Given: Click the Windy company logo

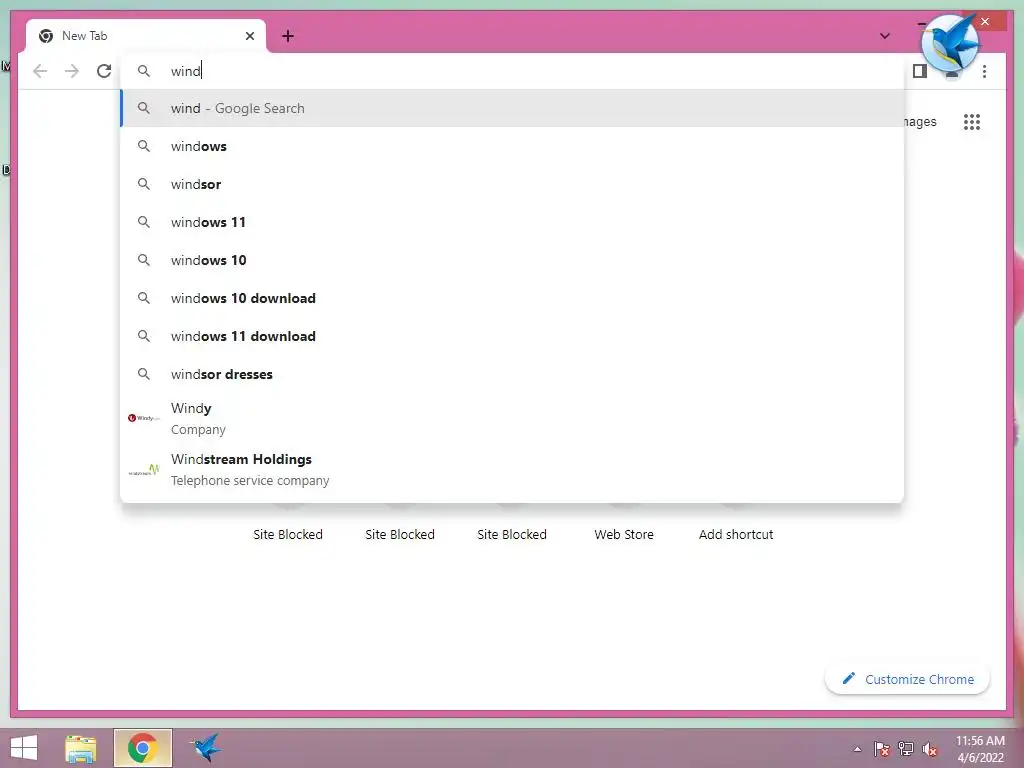Looking at the screenshot, I should [144, 418].
